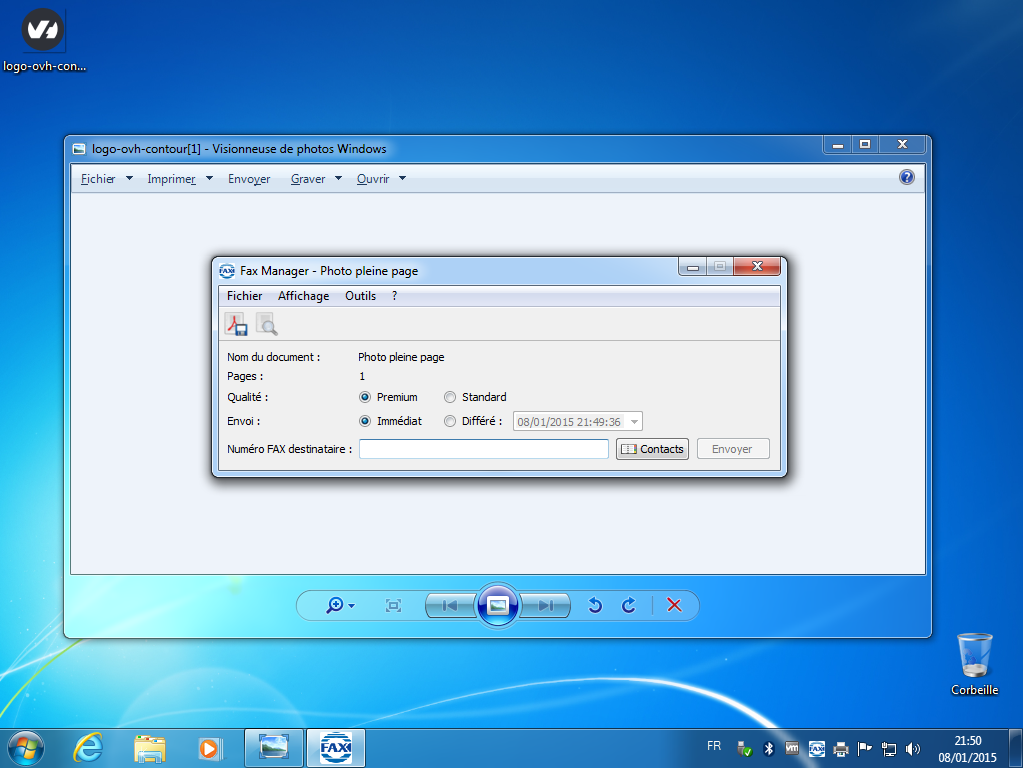1023x768 pixels.
Task: Open Internet Explorer from the taskbar
Action: coord(89,747)
